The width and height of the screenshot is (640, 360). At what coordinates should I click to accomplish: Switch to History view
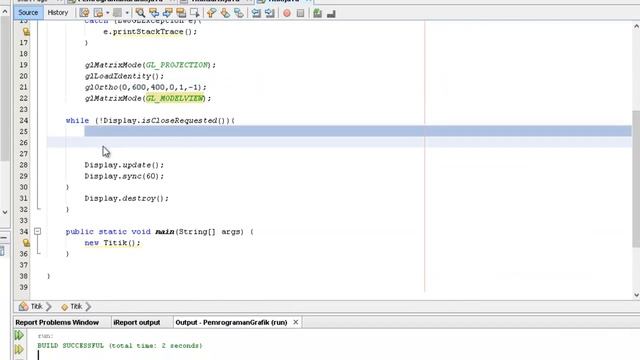(x=58, y=13)
